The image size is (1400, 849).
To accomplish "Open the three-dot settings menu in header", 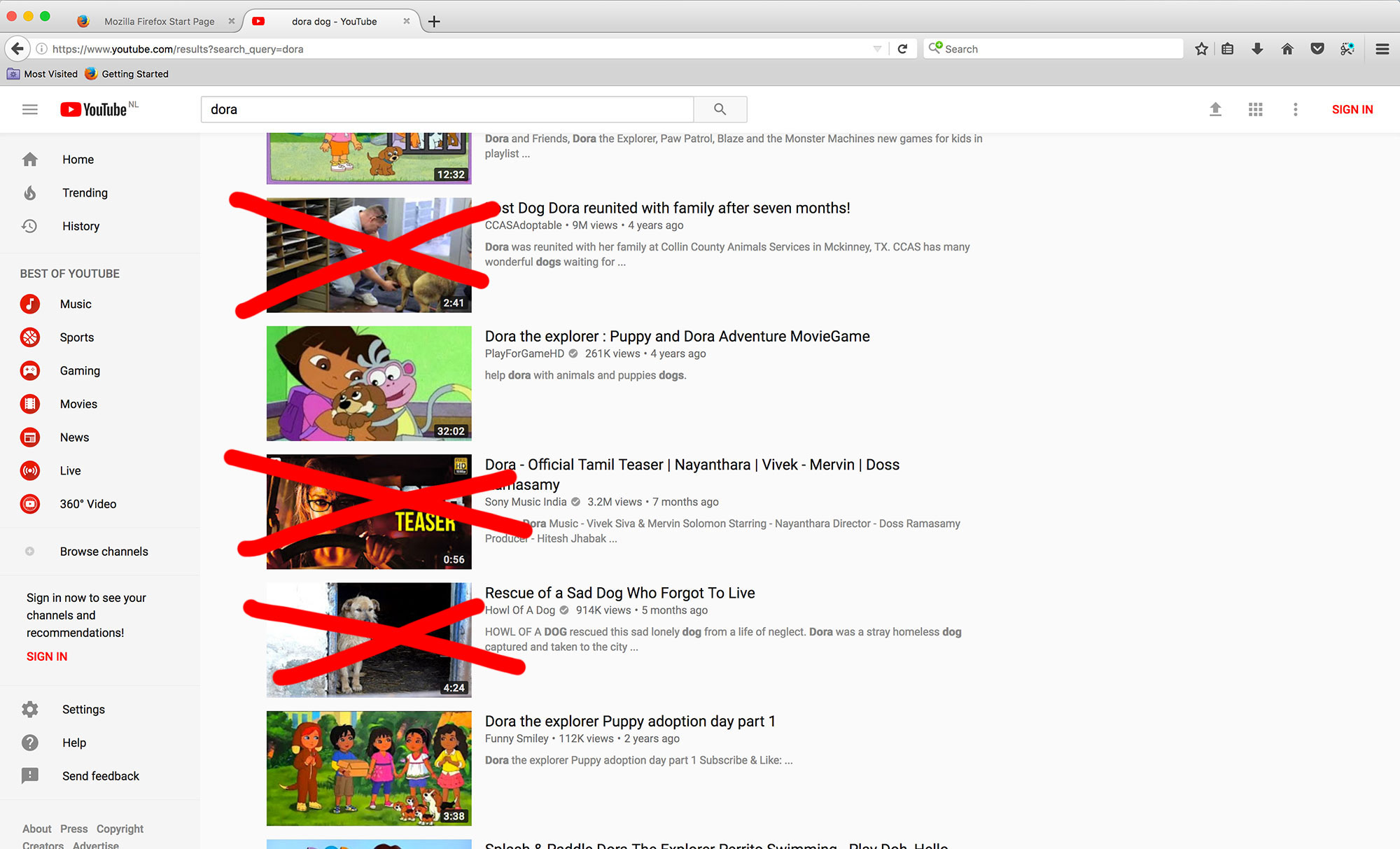I will point(1296,109).
